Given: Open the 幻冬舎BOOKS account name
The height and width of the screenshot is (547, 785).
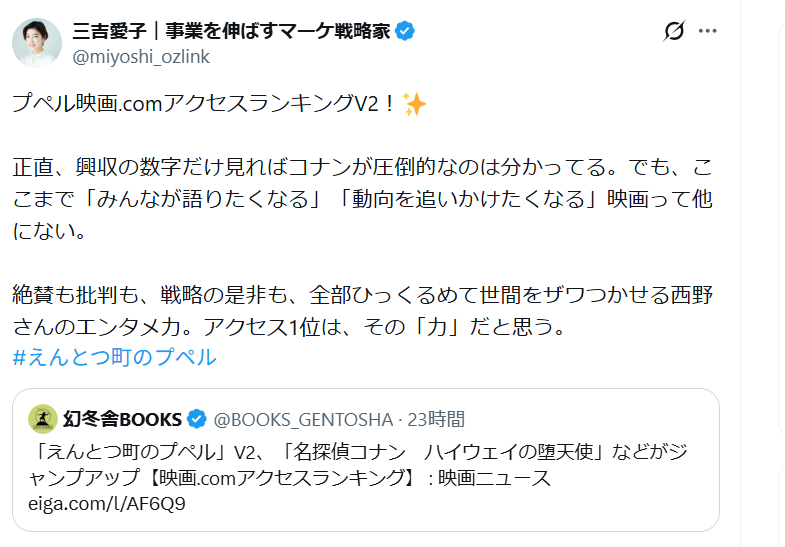Looking at the screenshot, I should tap(122, 418).
